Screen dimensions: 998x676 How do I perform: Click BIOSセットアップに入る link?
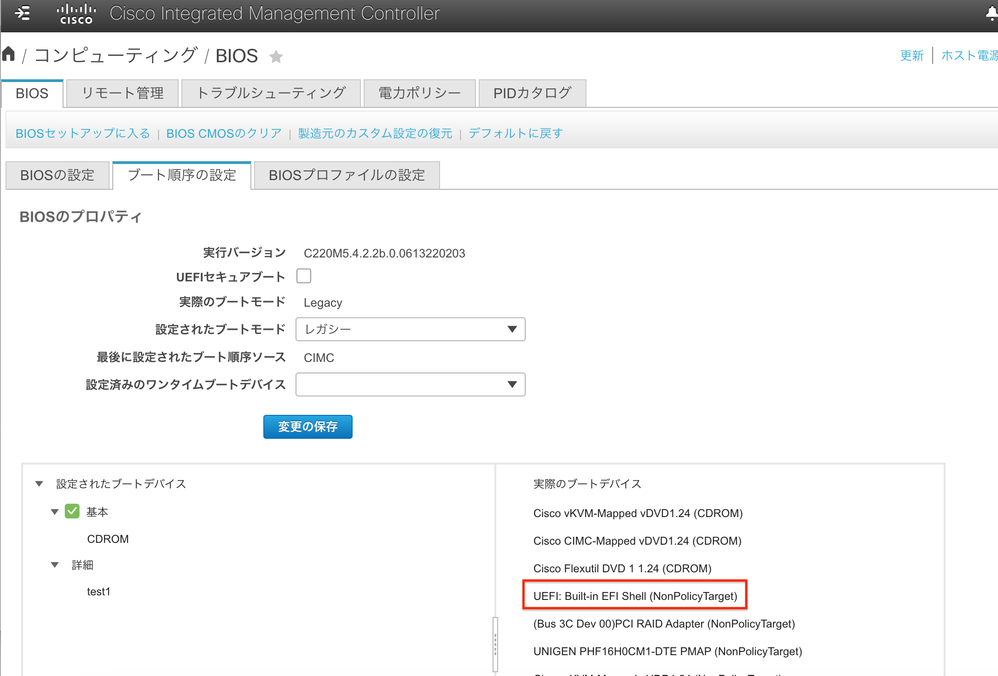(83, 134)
